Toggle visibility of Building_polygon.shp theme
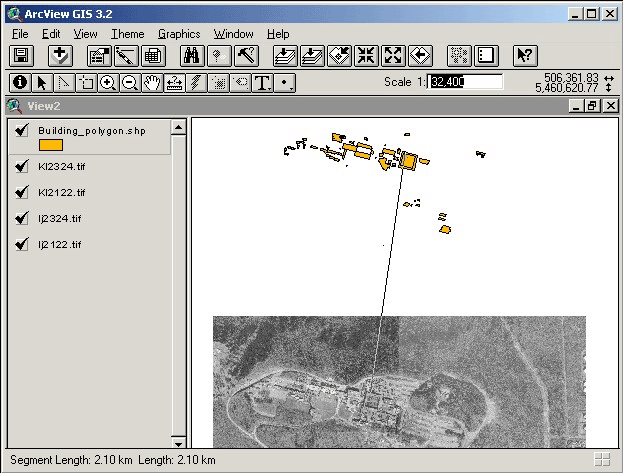This screenshot has width=623, height=473. [x=22, y=131]
